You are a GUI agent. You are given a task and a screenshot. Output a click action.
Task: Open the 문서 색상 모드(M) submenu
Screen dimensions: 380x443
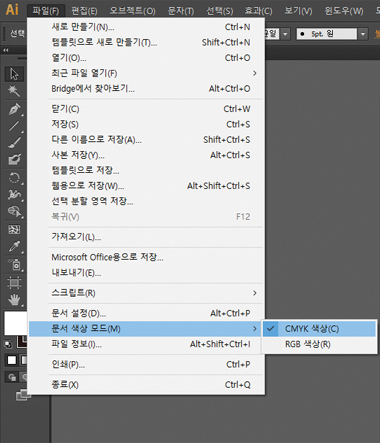[147, 329]
